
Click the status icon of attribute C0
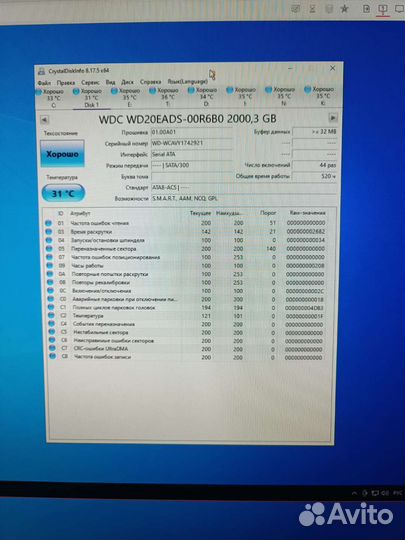click(x=51, y=299)
